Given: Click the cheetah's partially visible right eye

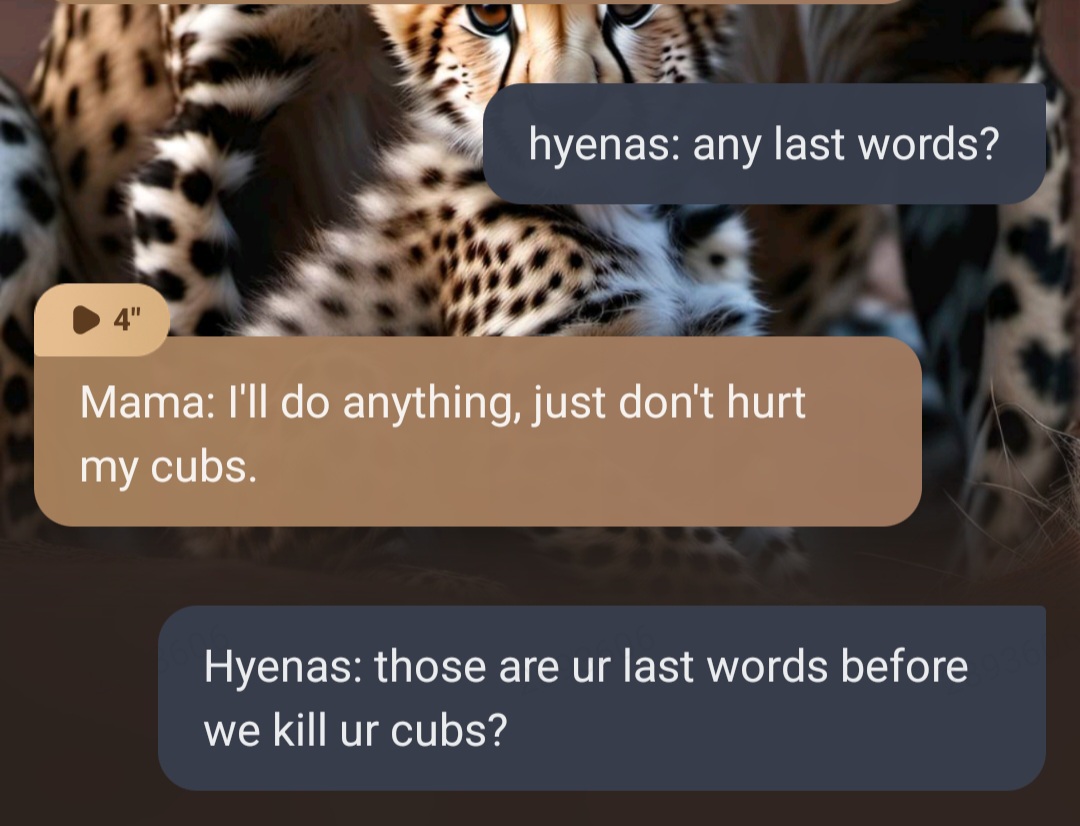Looking at the screenshot, I should point(630,12).
